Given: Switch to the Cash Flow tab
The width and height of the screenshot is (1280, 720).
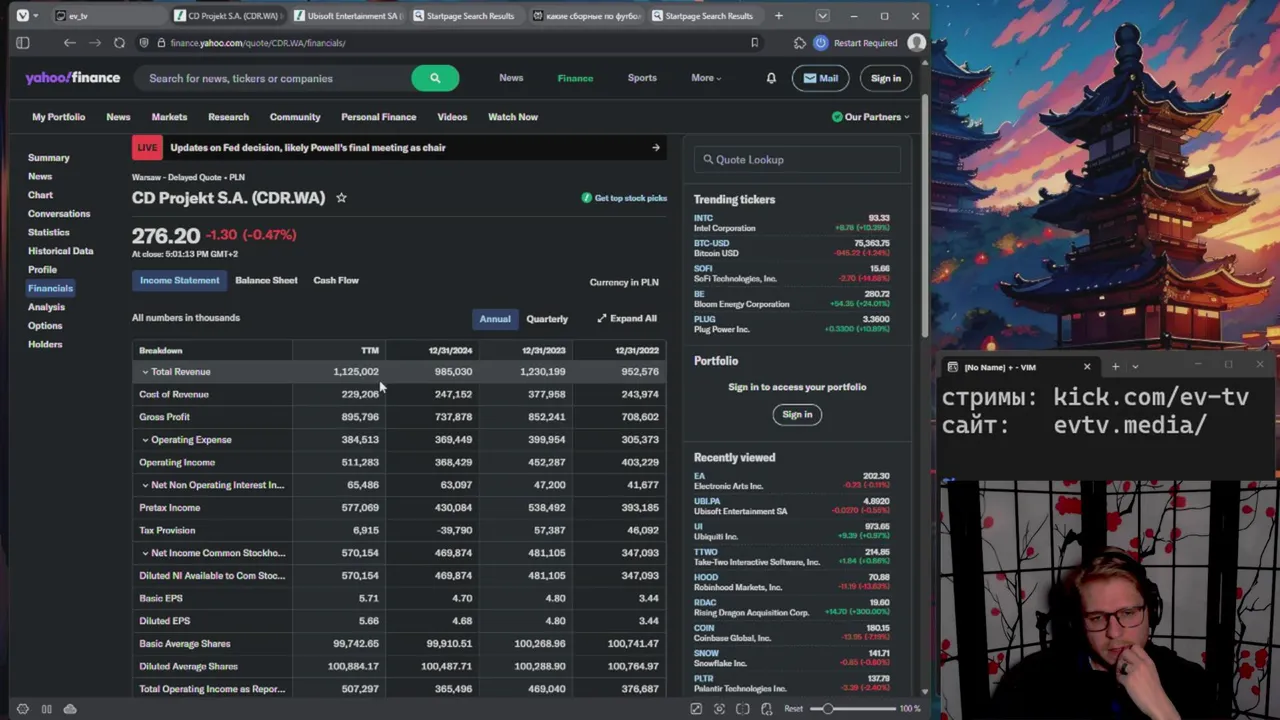Looking at the screenshot, I should 336,281.
